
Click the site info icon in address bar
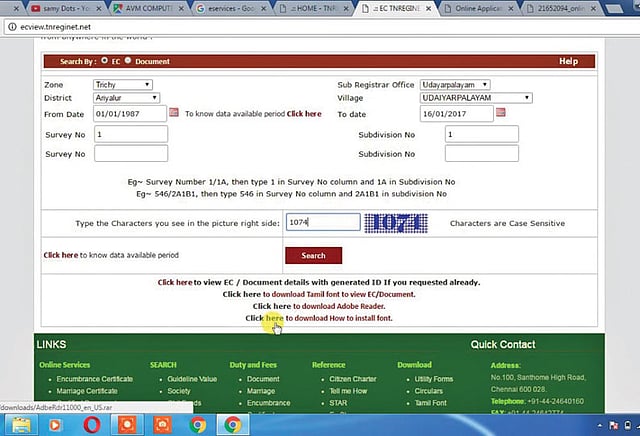point(10,26)
